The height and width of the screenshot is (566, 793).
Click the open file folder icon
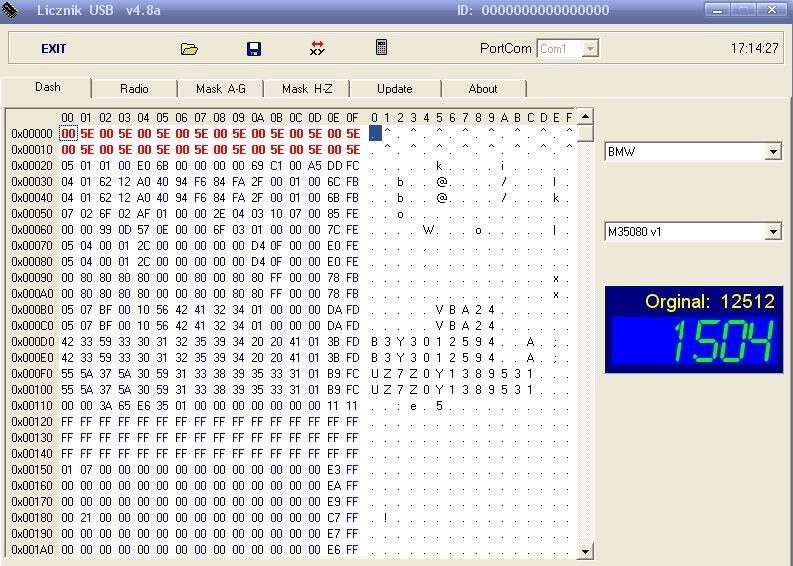(189, 48)
